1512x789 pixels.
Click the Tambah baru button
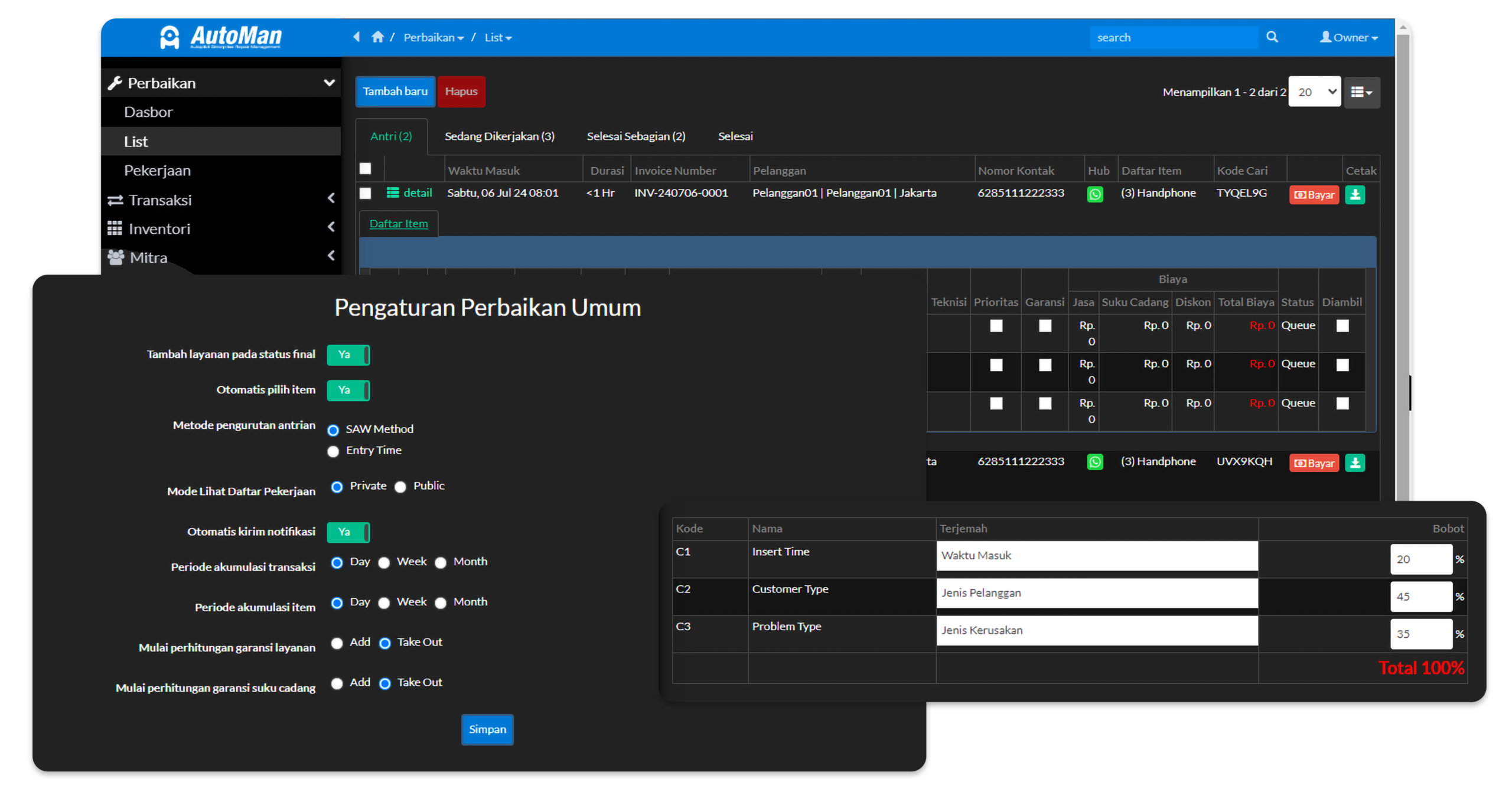tap(395, 92)
